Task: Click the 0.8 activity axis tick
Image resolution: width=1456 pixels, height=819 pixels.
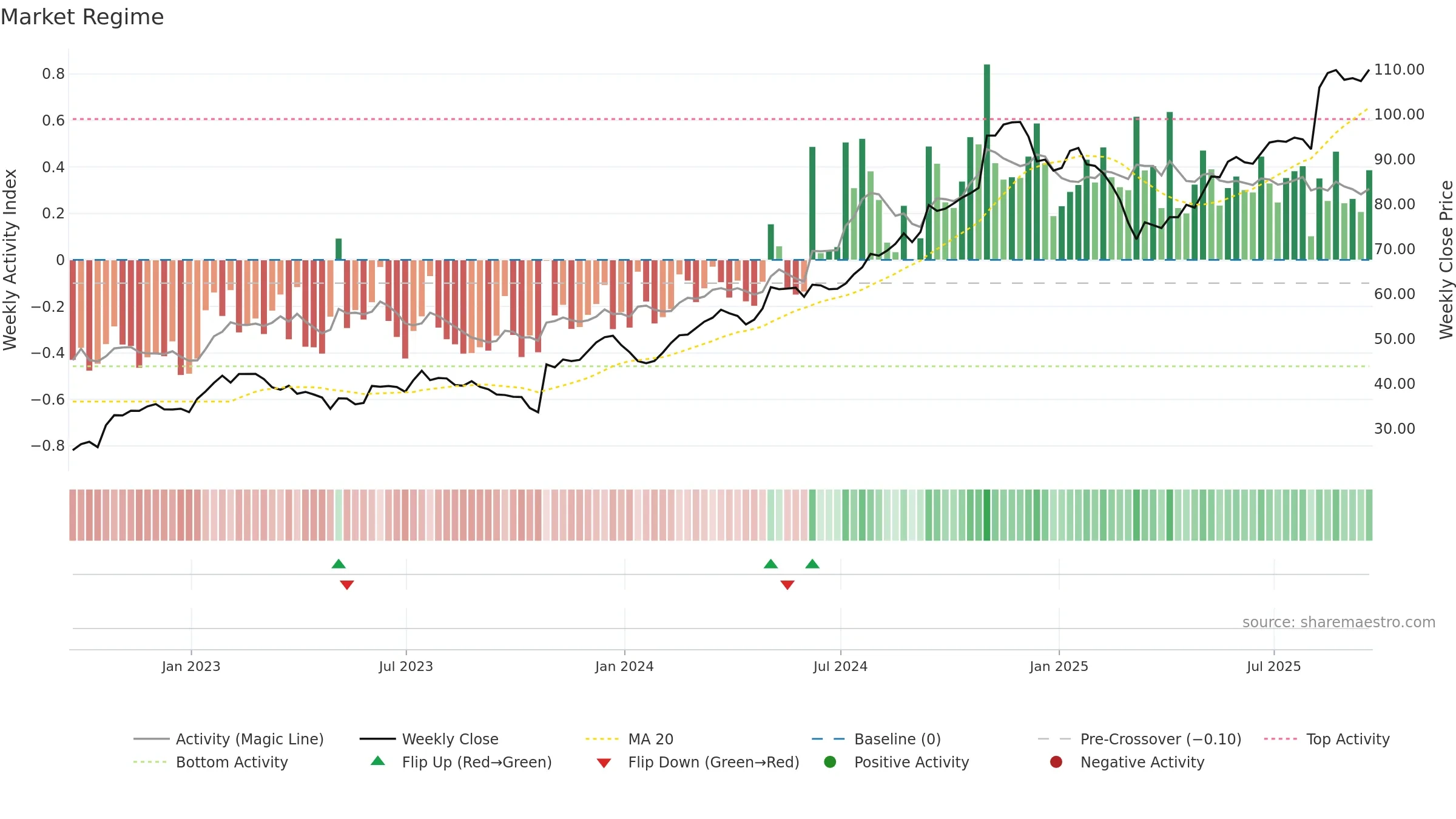Action: (x=53, y=74)
